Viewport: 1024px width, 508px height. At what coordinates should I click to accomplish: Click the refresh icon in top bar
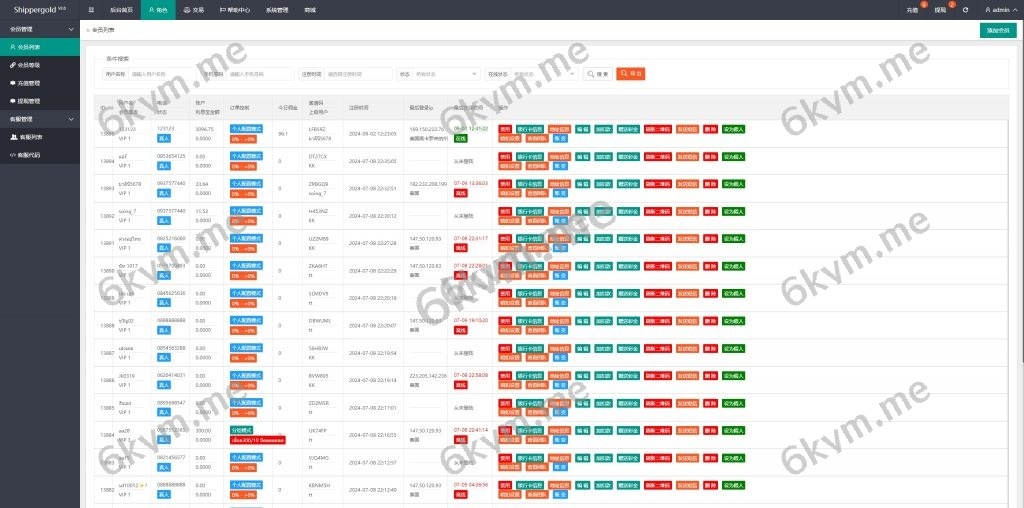(965, 9)
